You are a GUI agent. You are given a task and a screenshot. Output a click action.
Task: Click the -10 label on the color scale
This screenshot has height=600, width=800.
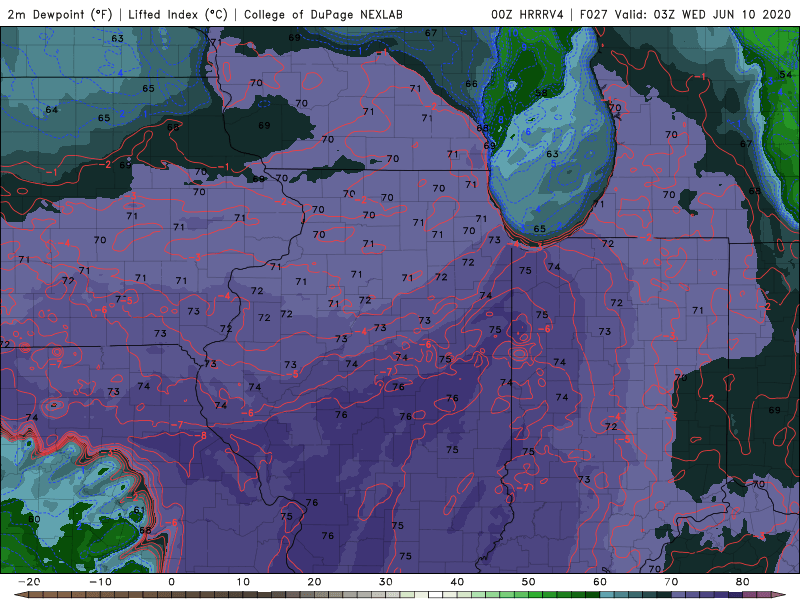(100, 582)
